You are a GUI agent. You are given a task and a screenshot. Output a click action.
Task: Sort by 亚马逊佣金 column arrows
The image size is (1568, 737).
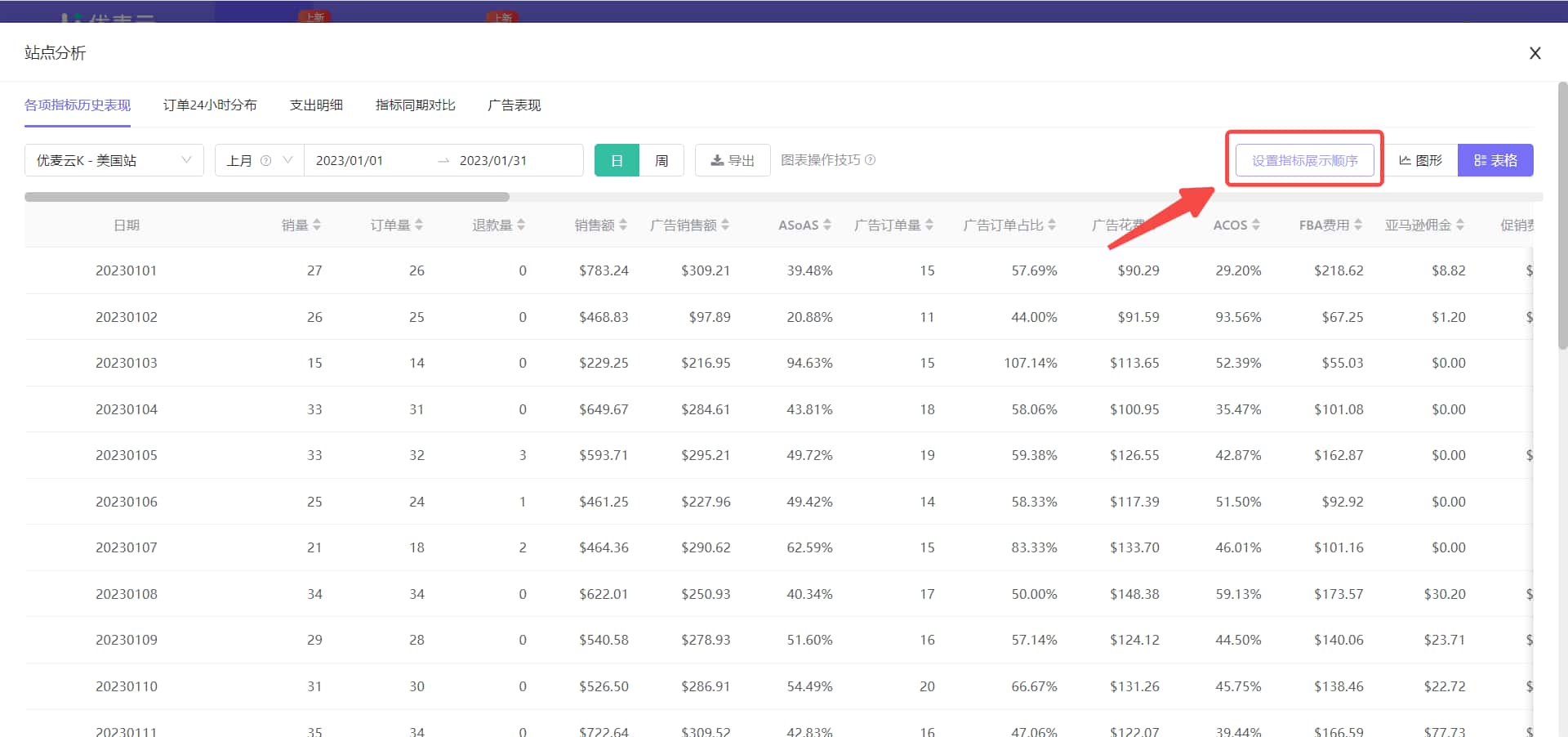coord(1460,225)
